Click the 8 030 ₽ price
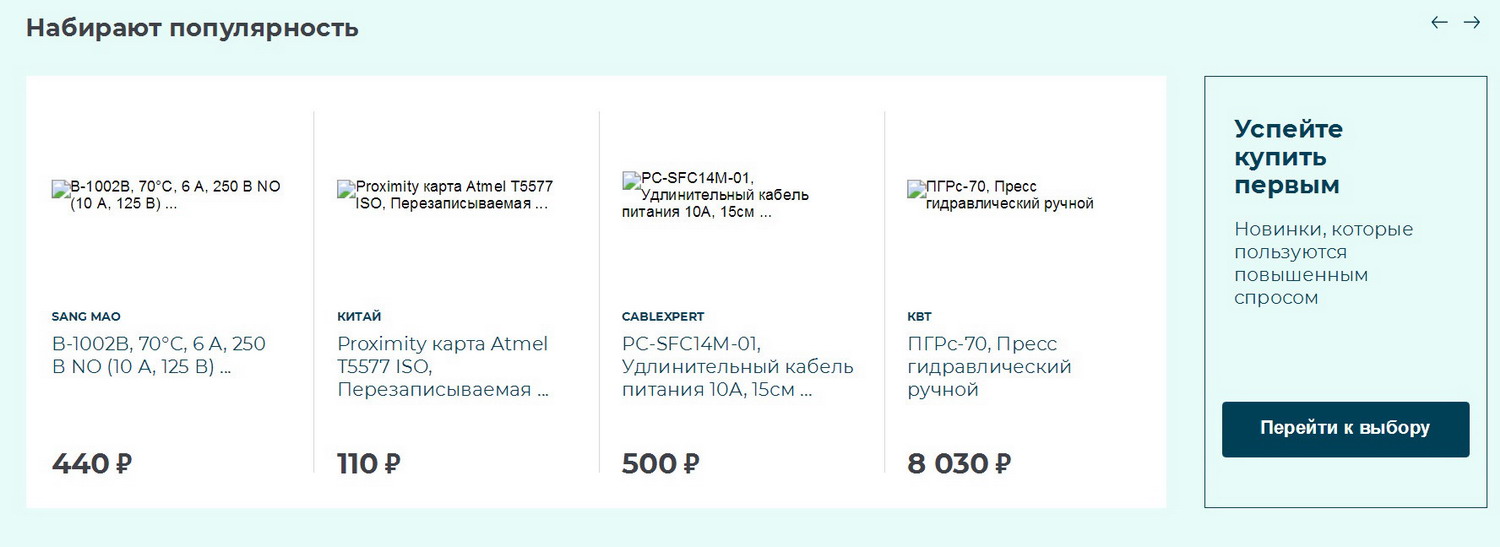This screenshot has height=547, width=1500. (959, 464)
